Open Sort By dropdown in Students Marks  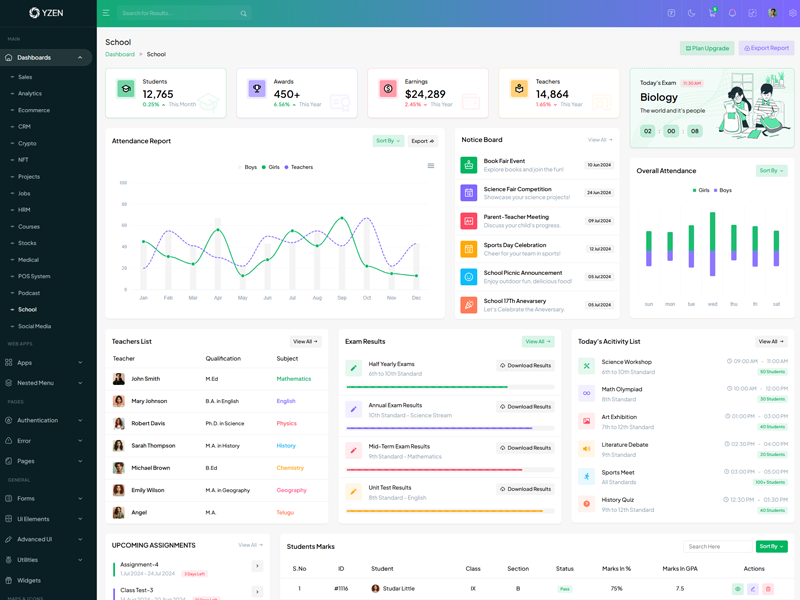click(x=771, y=547)
